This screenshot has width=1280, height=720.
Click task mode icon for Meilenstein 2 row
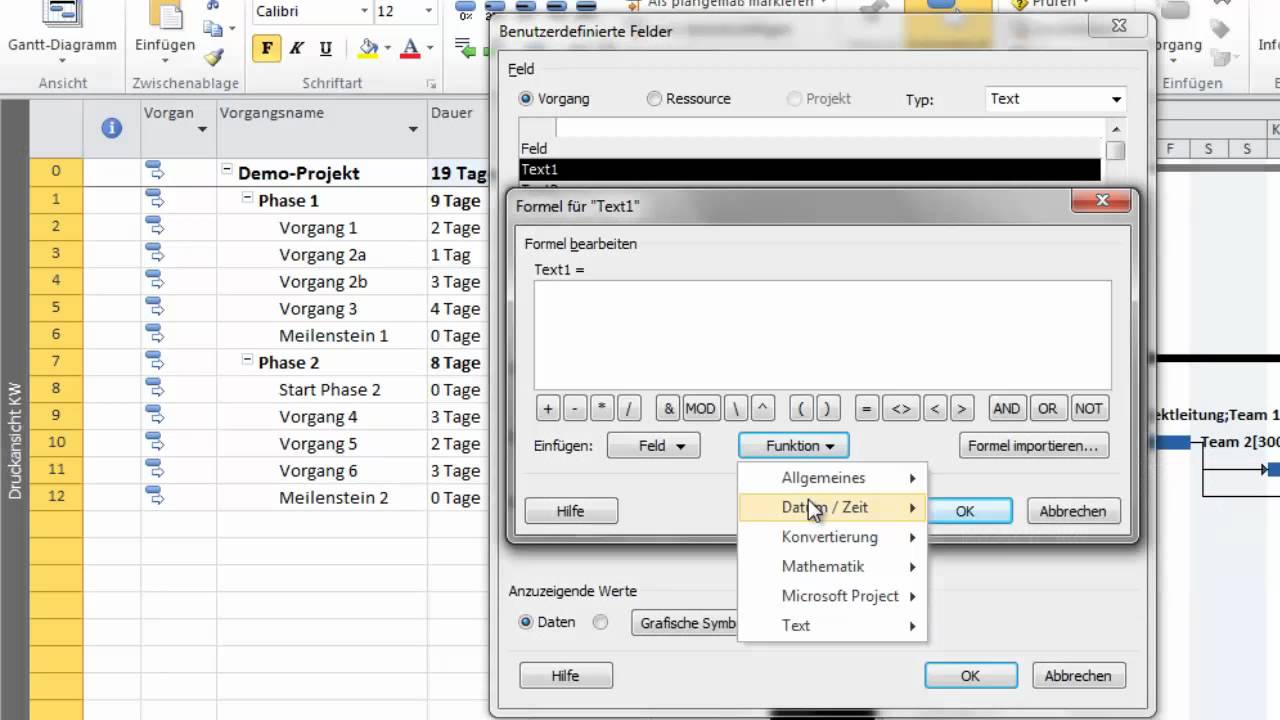click(x=154, y=497)
